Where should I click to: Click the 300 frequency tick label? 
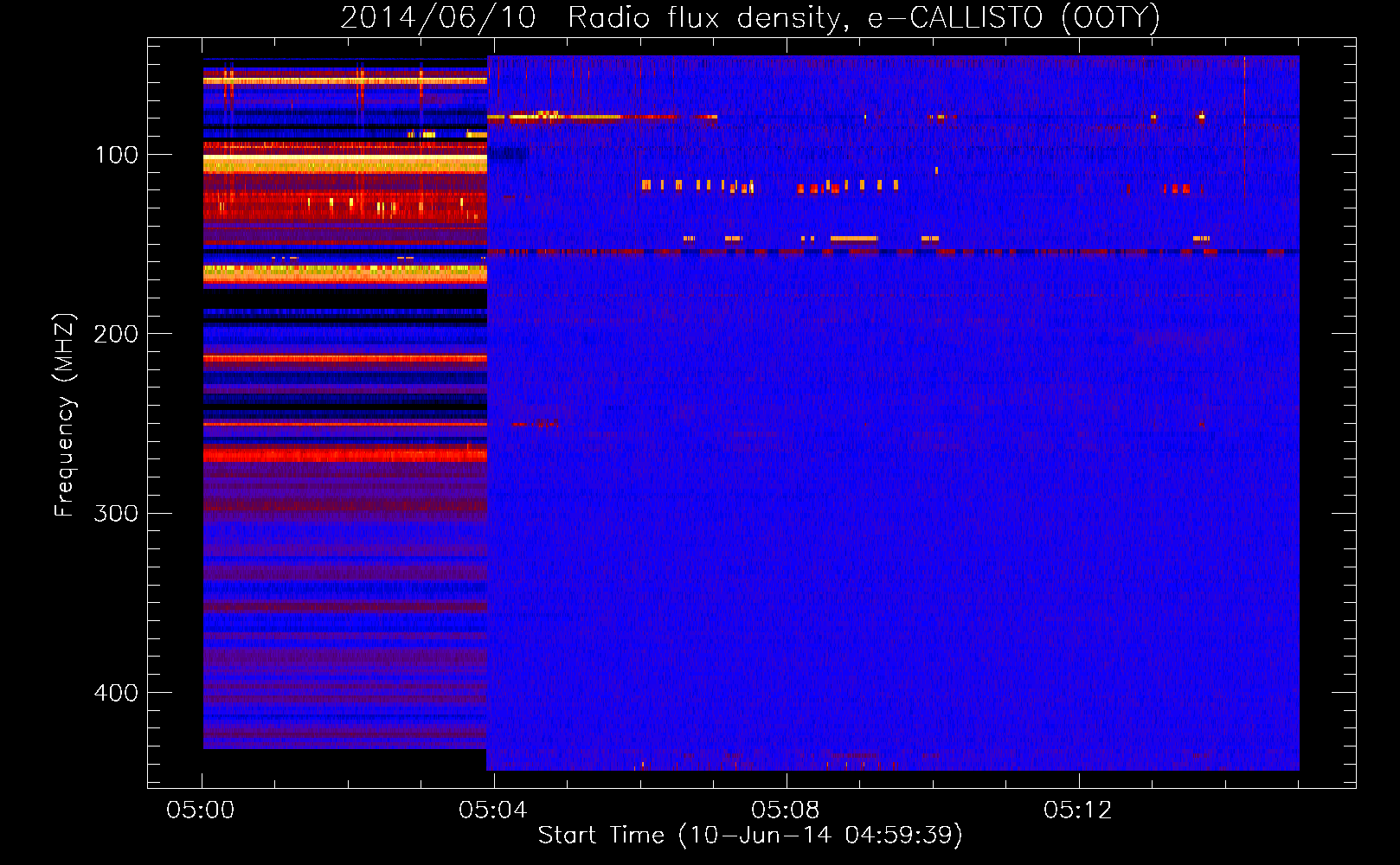click(x=116, y=514)
